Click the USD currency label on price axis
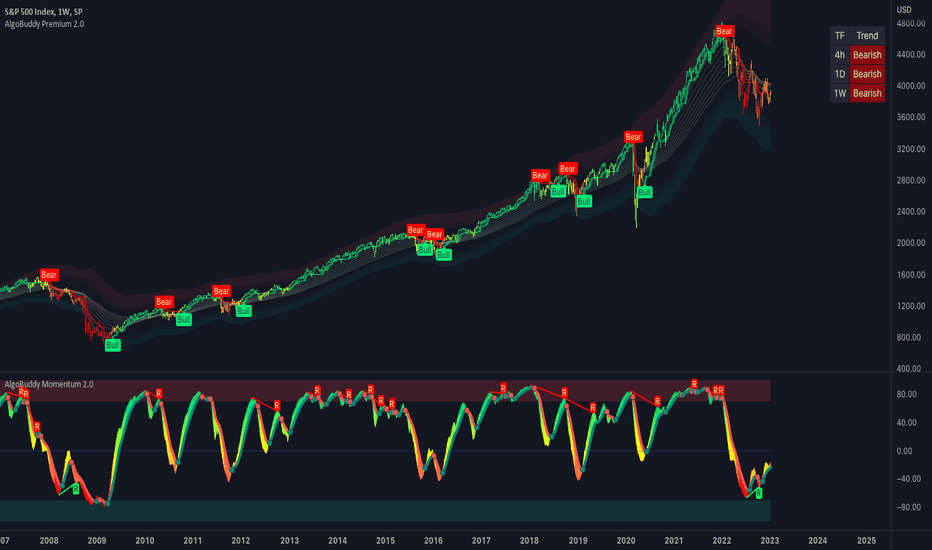Image resolution: width=932 pixels, height=550 pixels. 904,10
